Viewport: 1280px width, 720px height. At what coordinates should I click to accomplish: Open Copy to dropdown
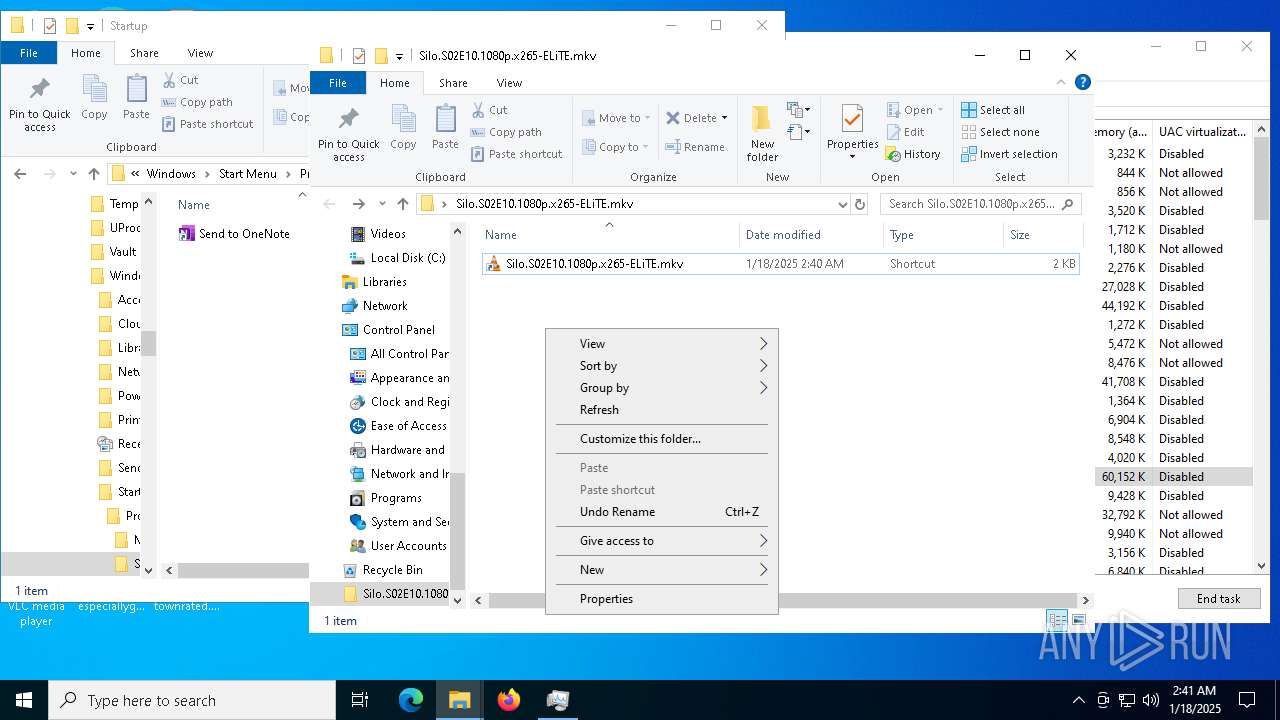[616, 147]
